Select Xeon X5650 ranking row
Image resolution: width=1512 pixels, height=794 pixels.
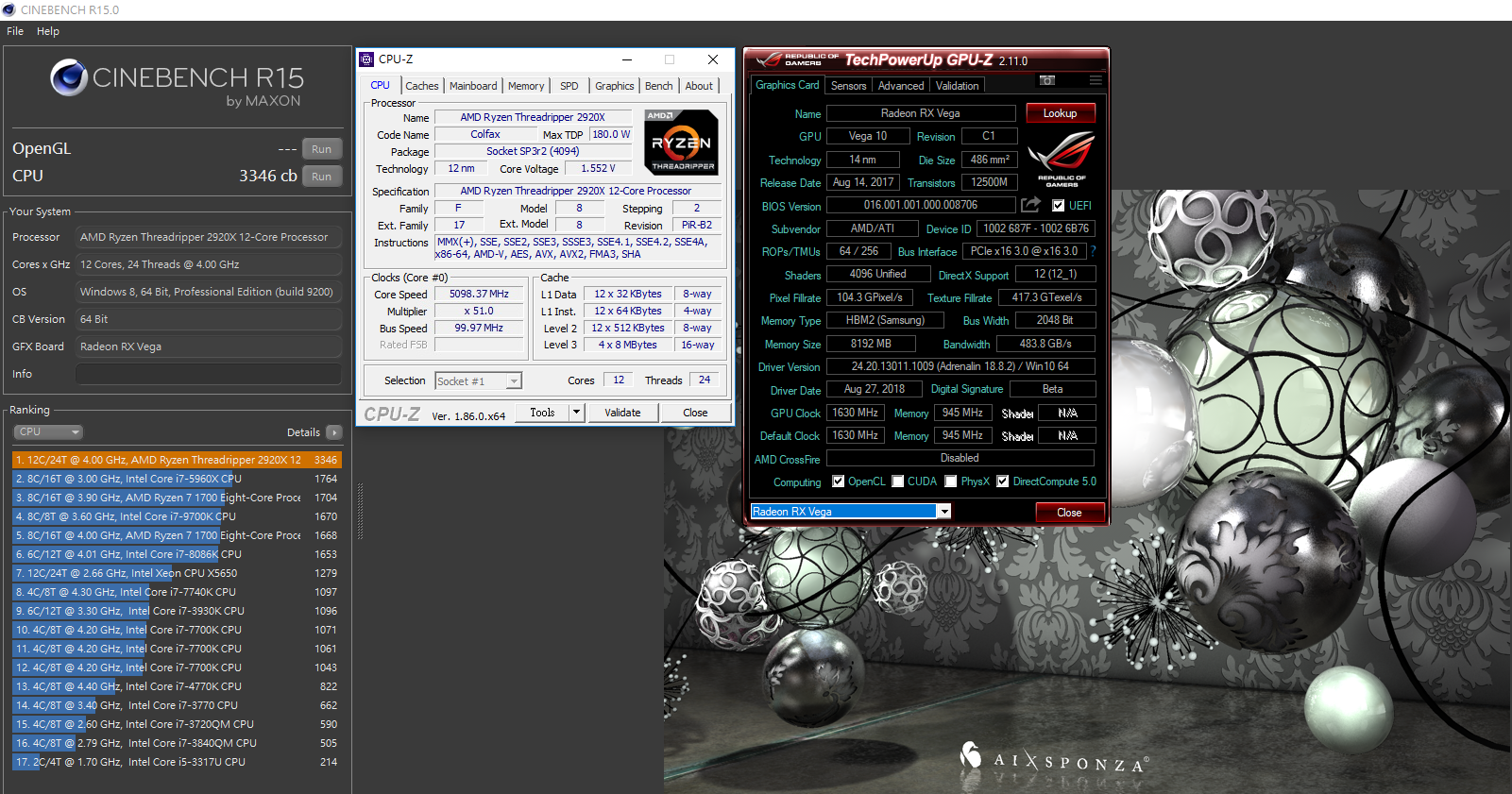pos(177,573)
